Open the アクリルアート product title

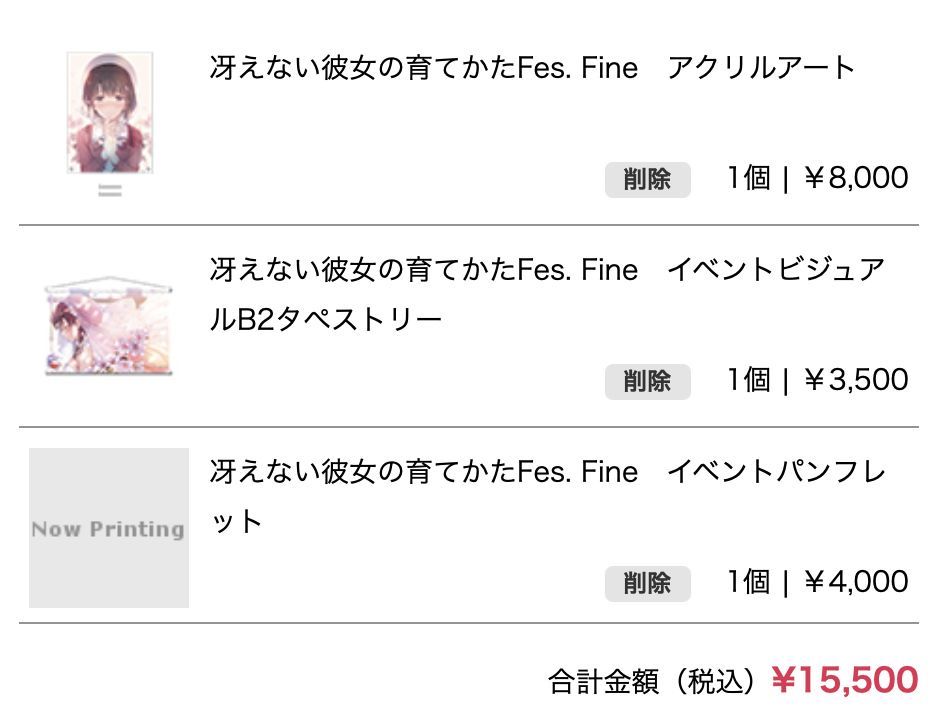tap(532, 69)
